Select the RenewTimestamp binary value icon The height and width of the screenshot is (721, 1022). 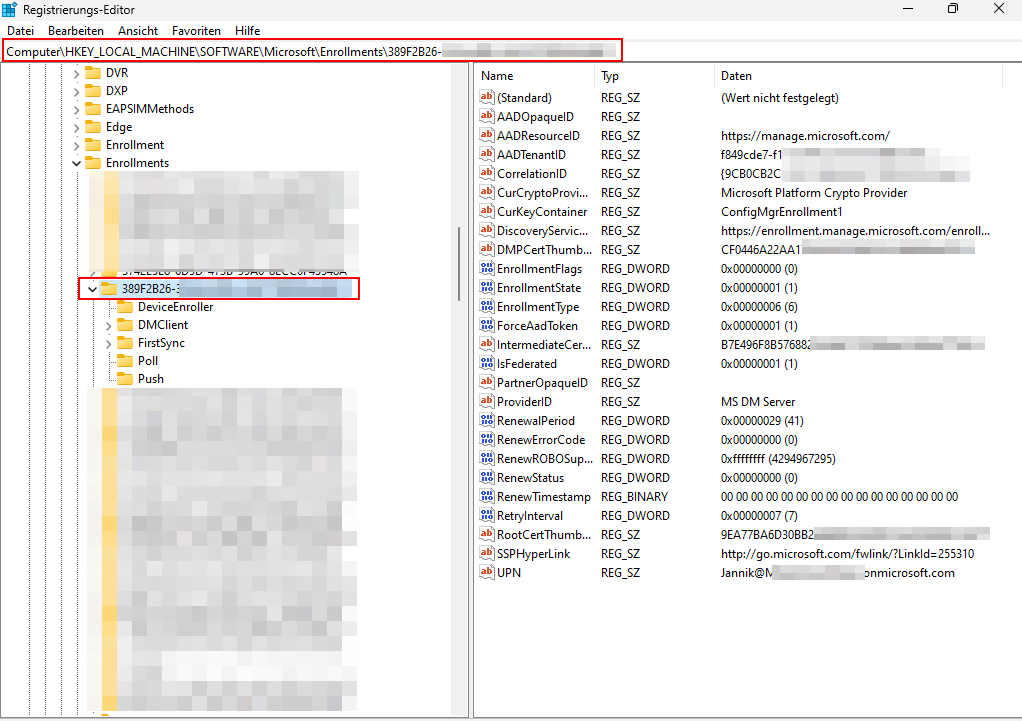pyautogui.click(x=488, y=497)
